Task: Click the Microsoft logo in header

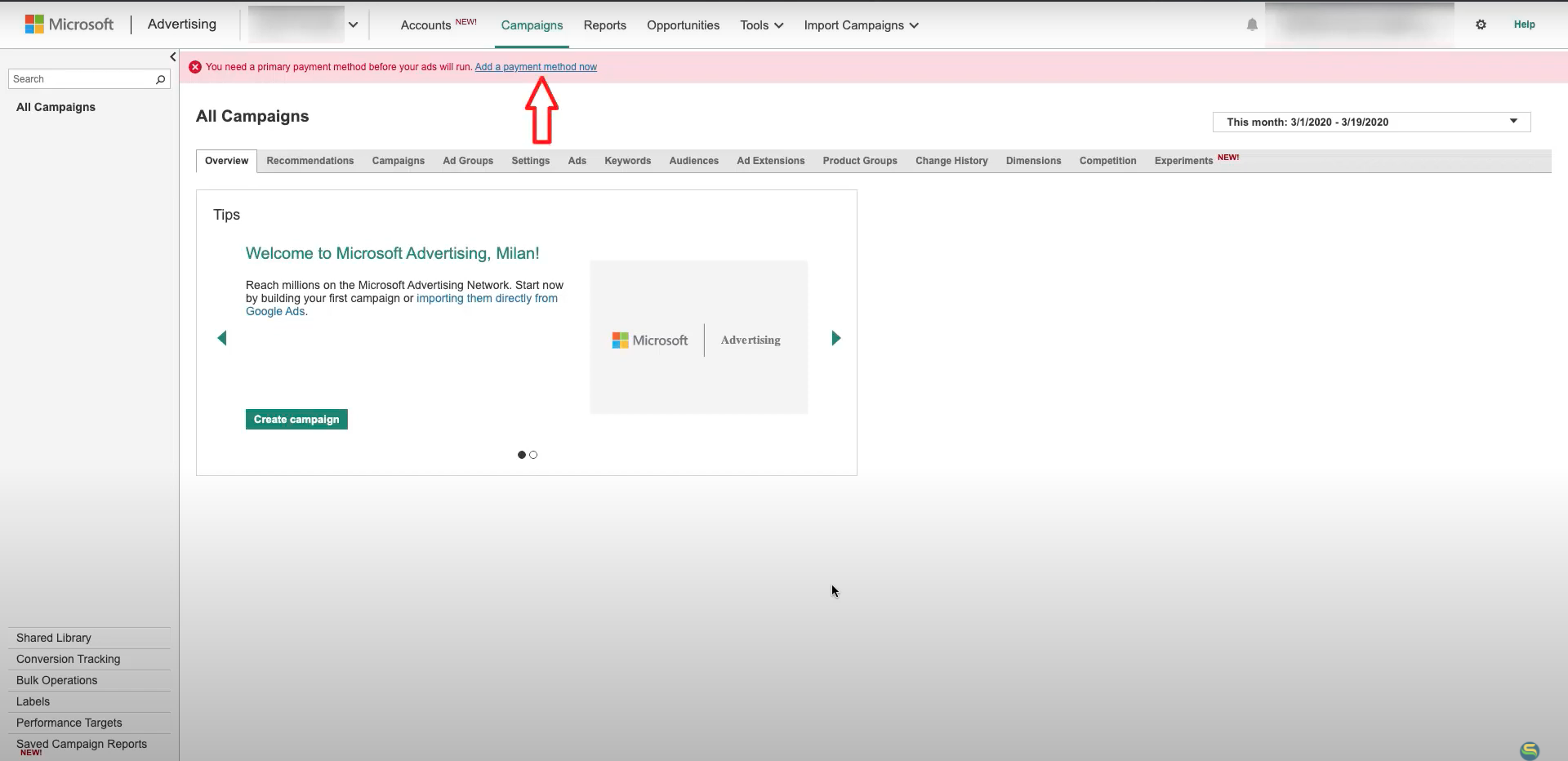Action: (69, 24)
